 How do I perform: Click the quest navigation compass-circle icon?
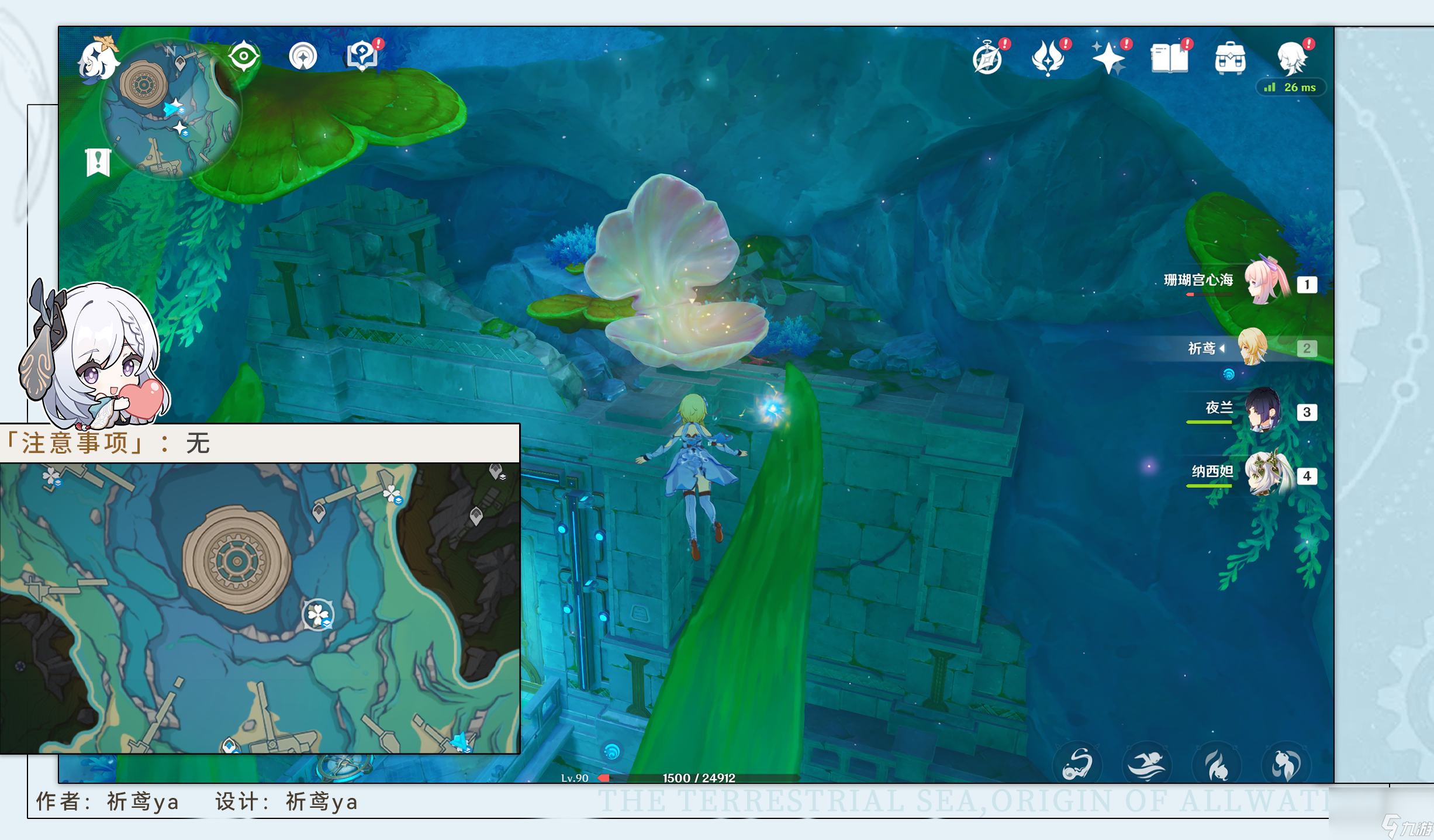[x=303, y=57]
